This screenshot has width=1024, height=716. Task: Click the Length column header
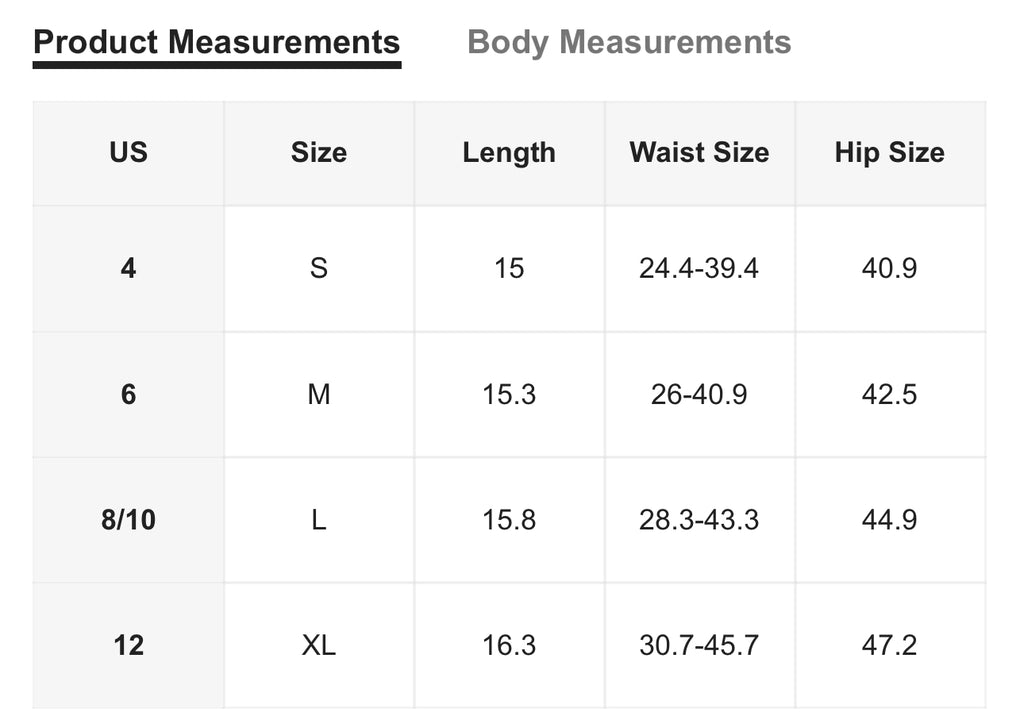[509, 153]
